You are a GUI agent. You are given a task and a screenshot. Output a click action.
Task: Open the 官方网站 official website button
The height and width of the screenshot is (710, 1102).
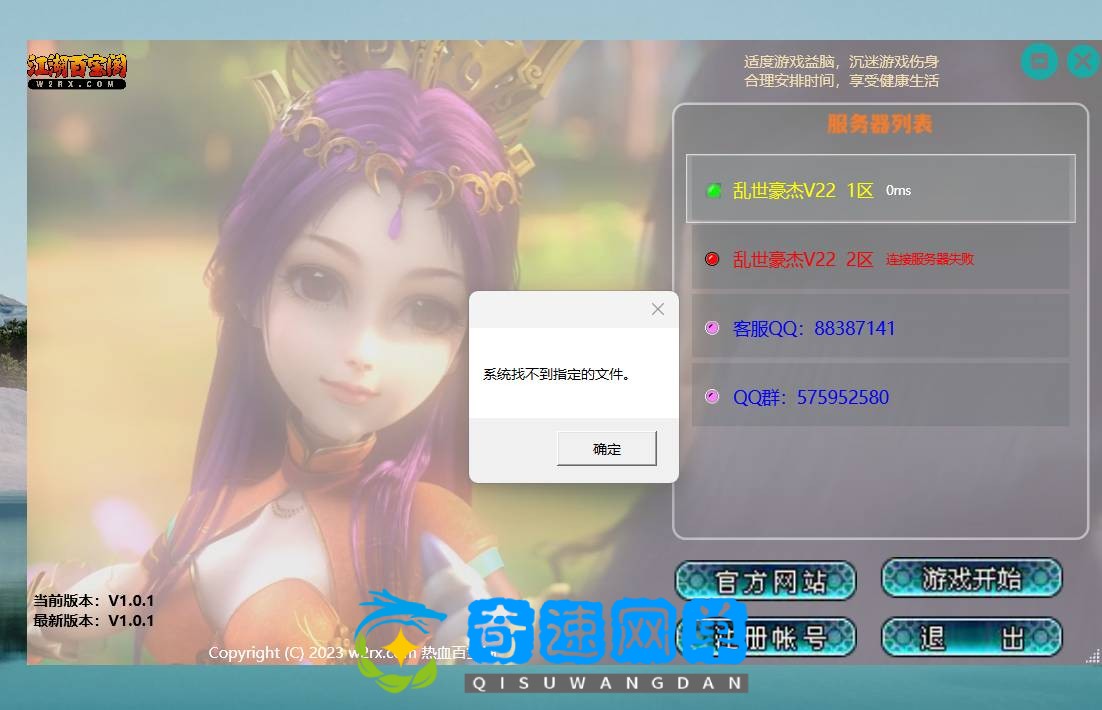point(766,581)
